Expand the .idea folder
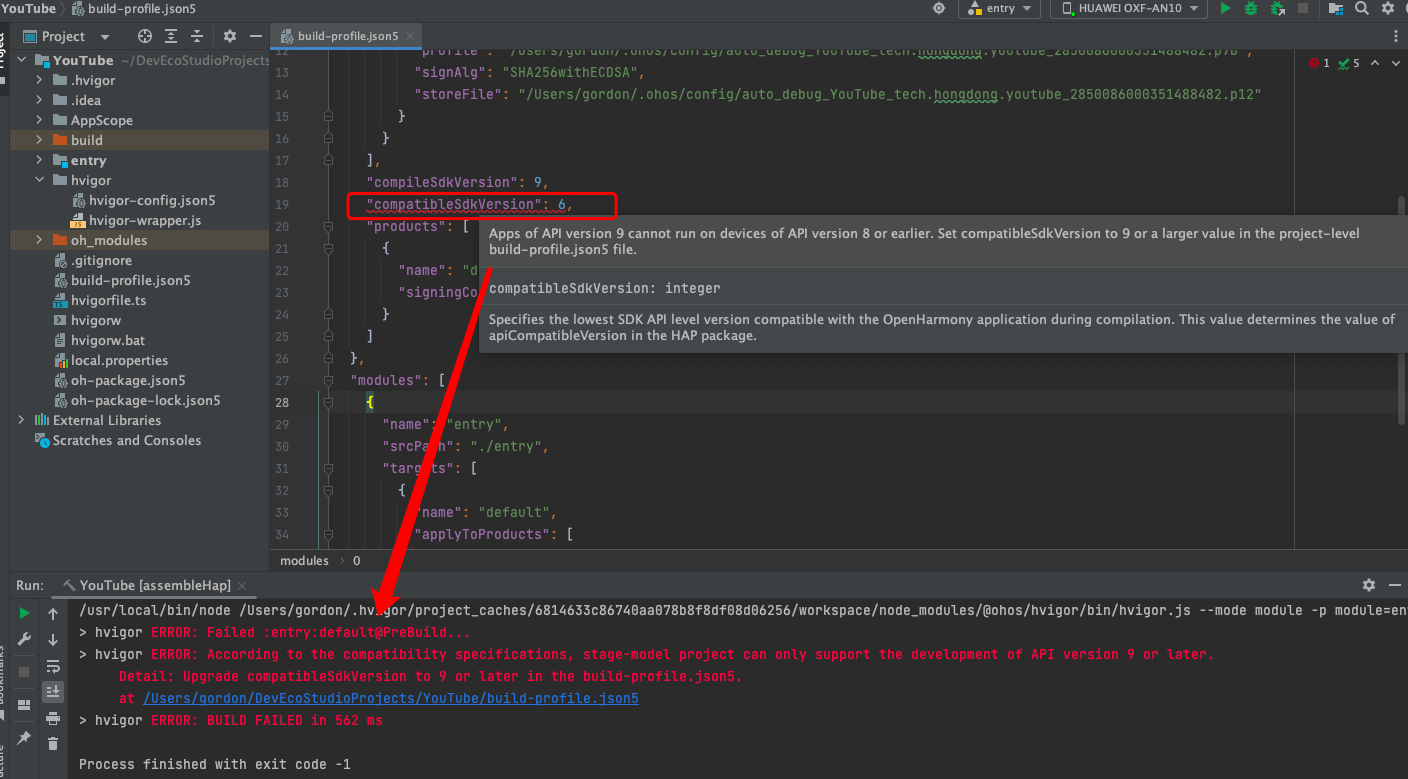This screenshot has width=1408, height=779. (x=39, y=100)
